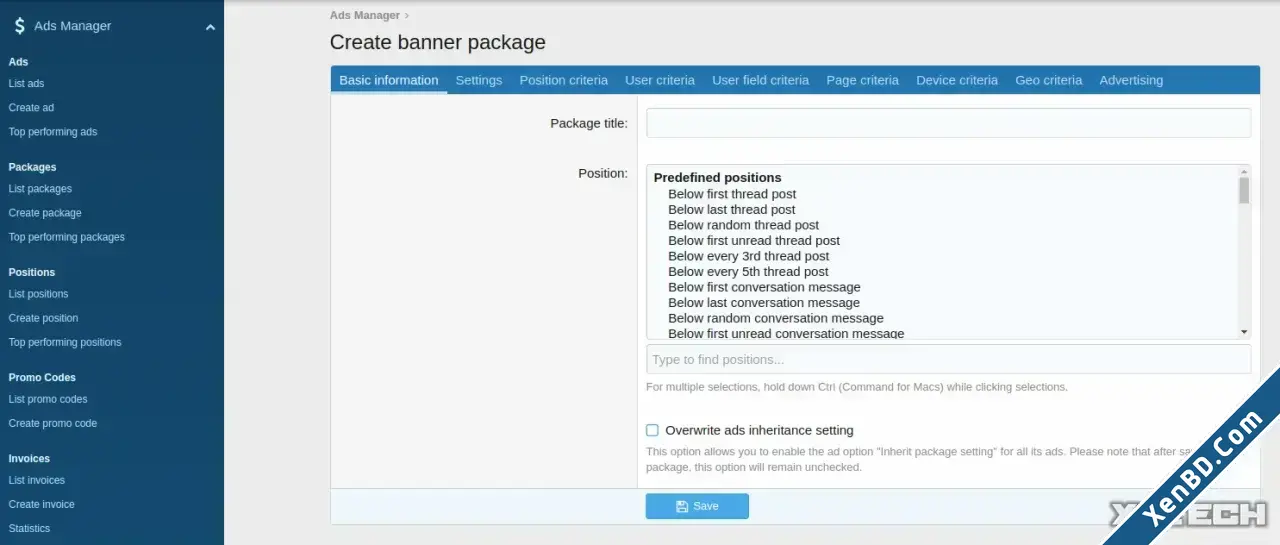Switch to the Settings tab
Screen dimensions: 1280x545
click(x=479, y=80)
